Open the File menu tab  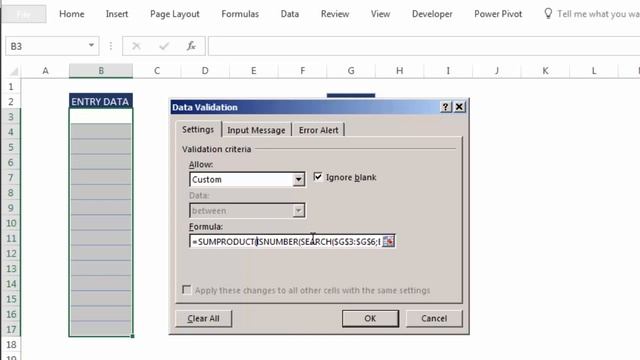[24, 14]
